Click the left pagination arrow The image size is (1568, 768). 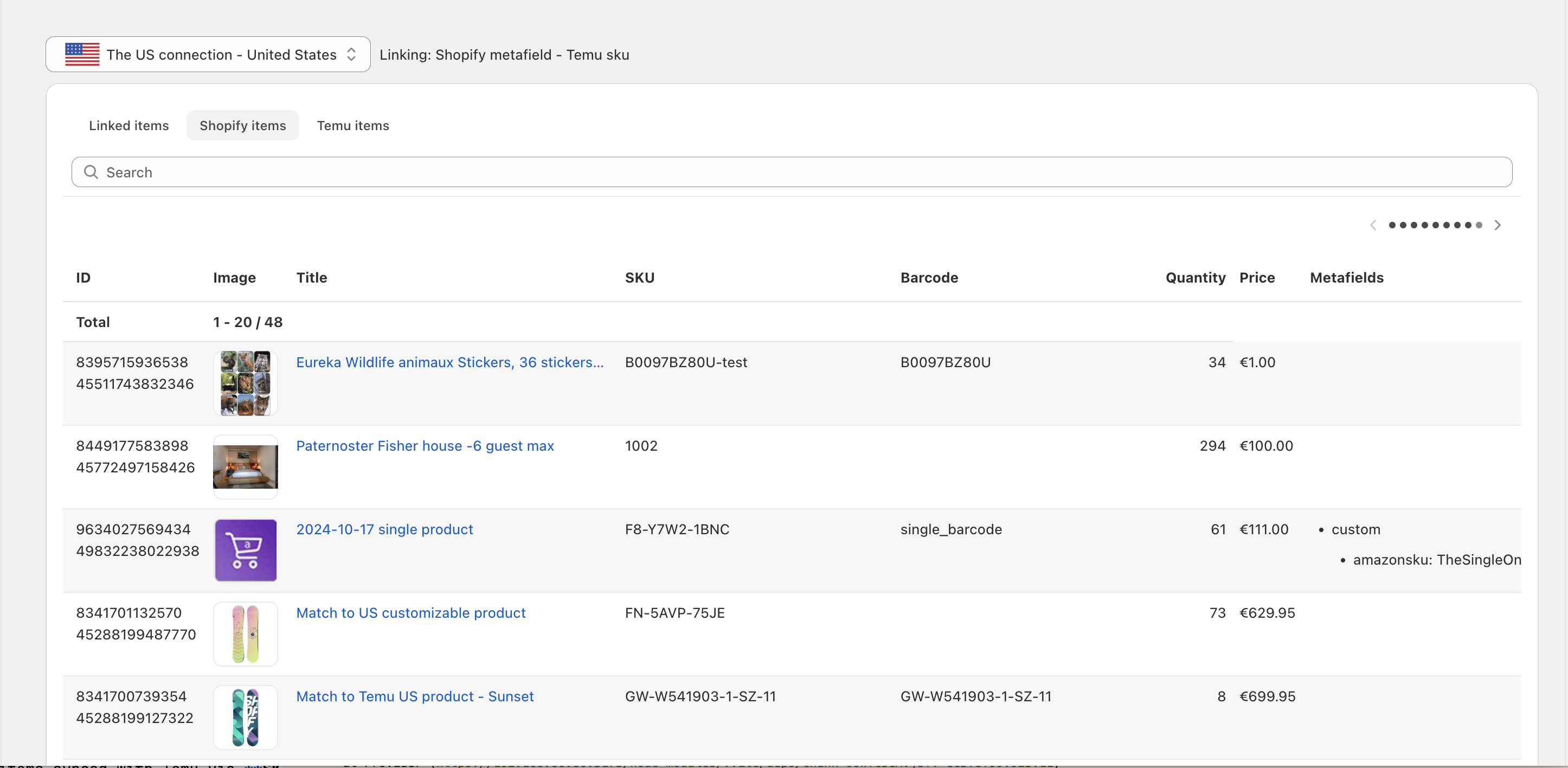click(1373, 225)
